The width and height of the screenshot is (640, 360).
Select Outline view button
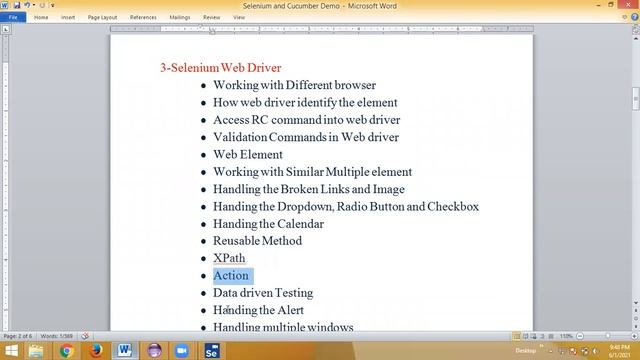542,336
